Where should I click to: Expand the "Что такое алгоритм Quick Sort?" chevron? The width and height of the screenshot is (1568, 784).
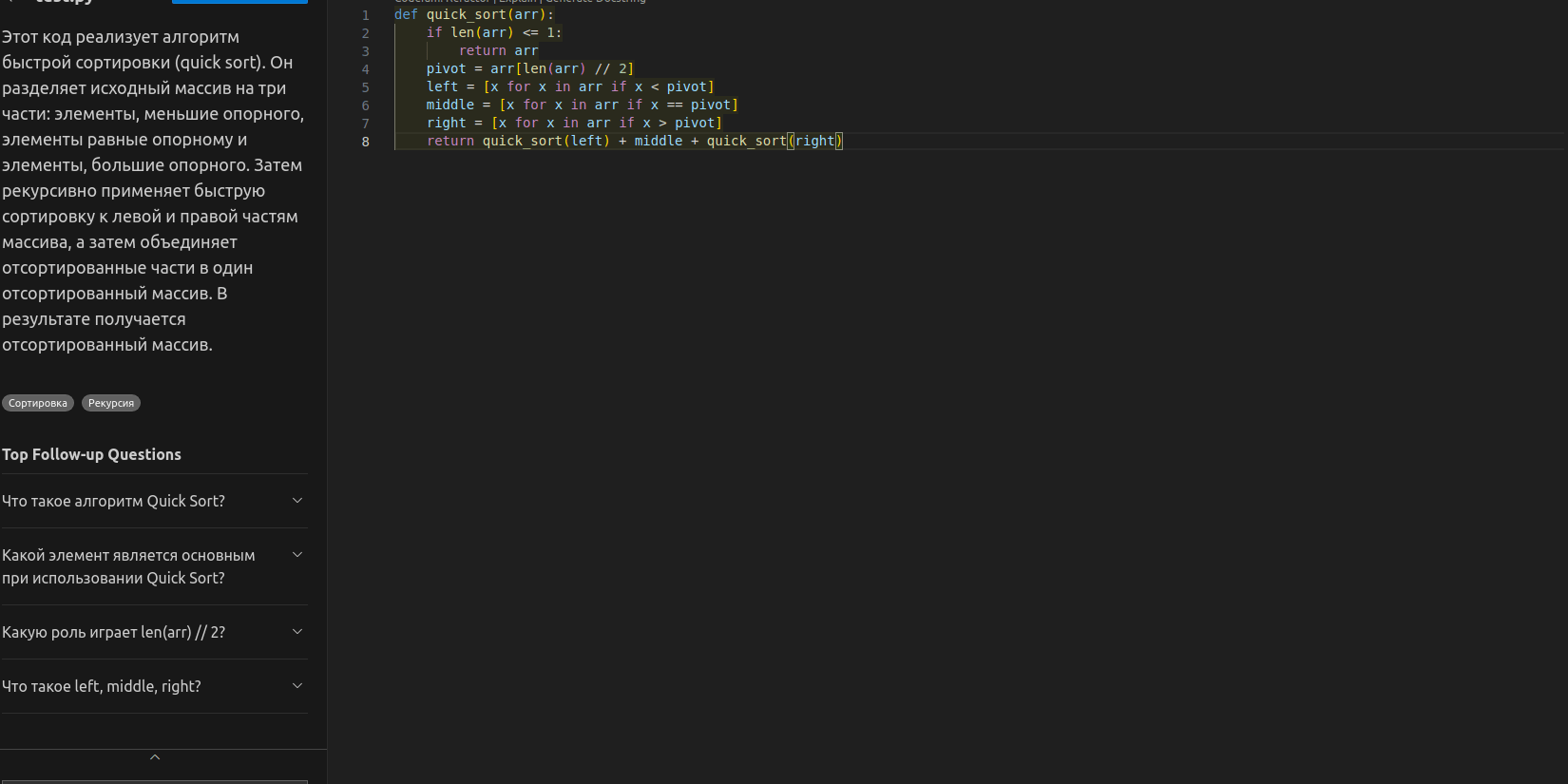point(296,501)
